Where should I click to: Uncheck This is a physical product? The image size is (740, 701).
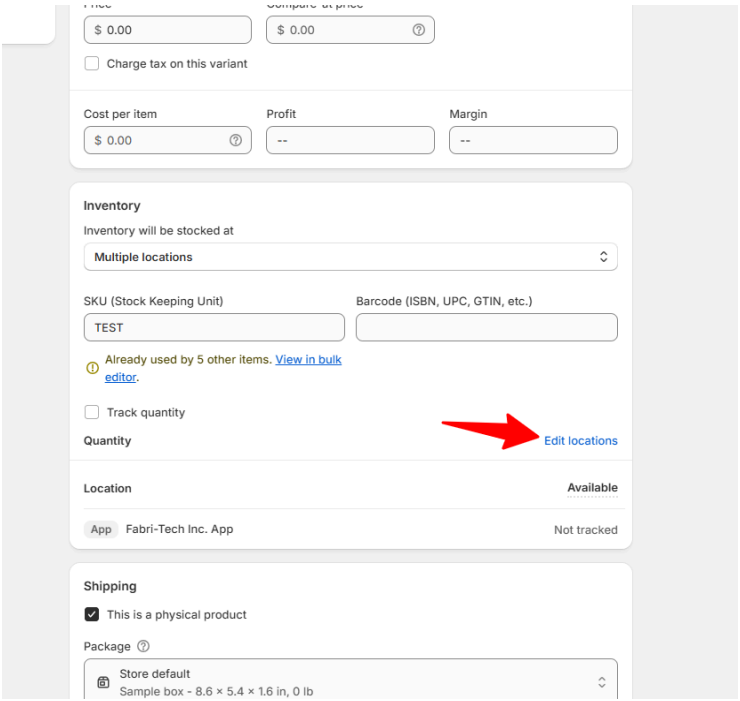click(x=92, y=615)
